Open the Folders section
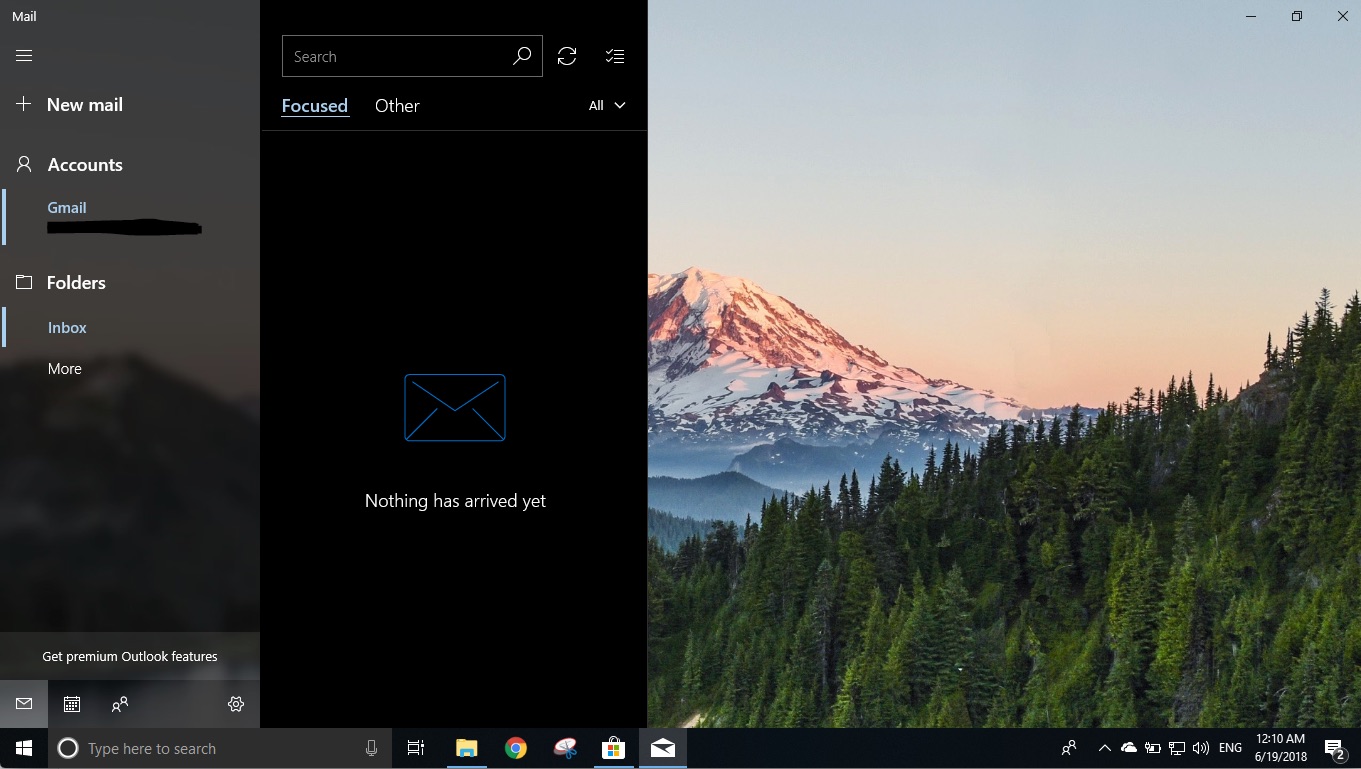Screen dimensions: 1361x769 (x=61, y=283)
